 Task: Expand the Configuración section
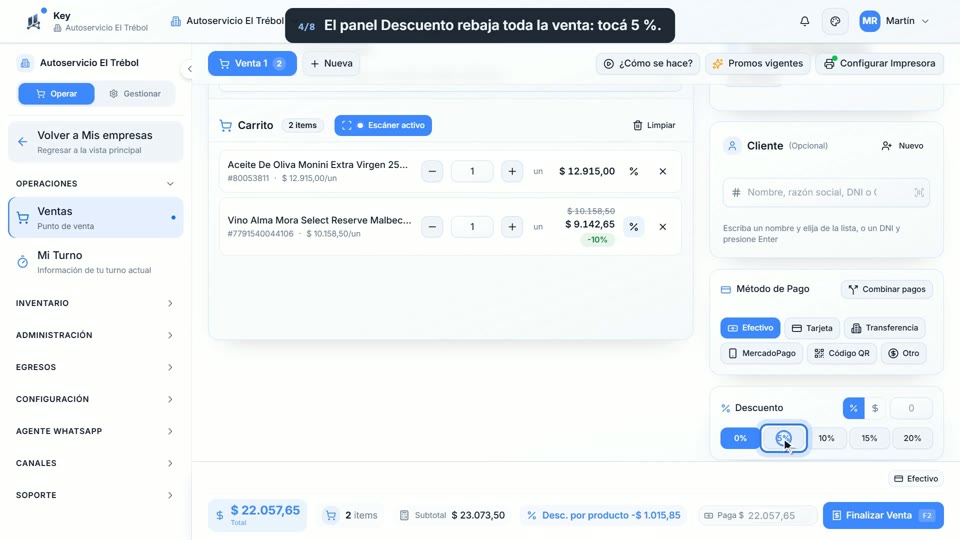(95, 399)
